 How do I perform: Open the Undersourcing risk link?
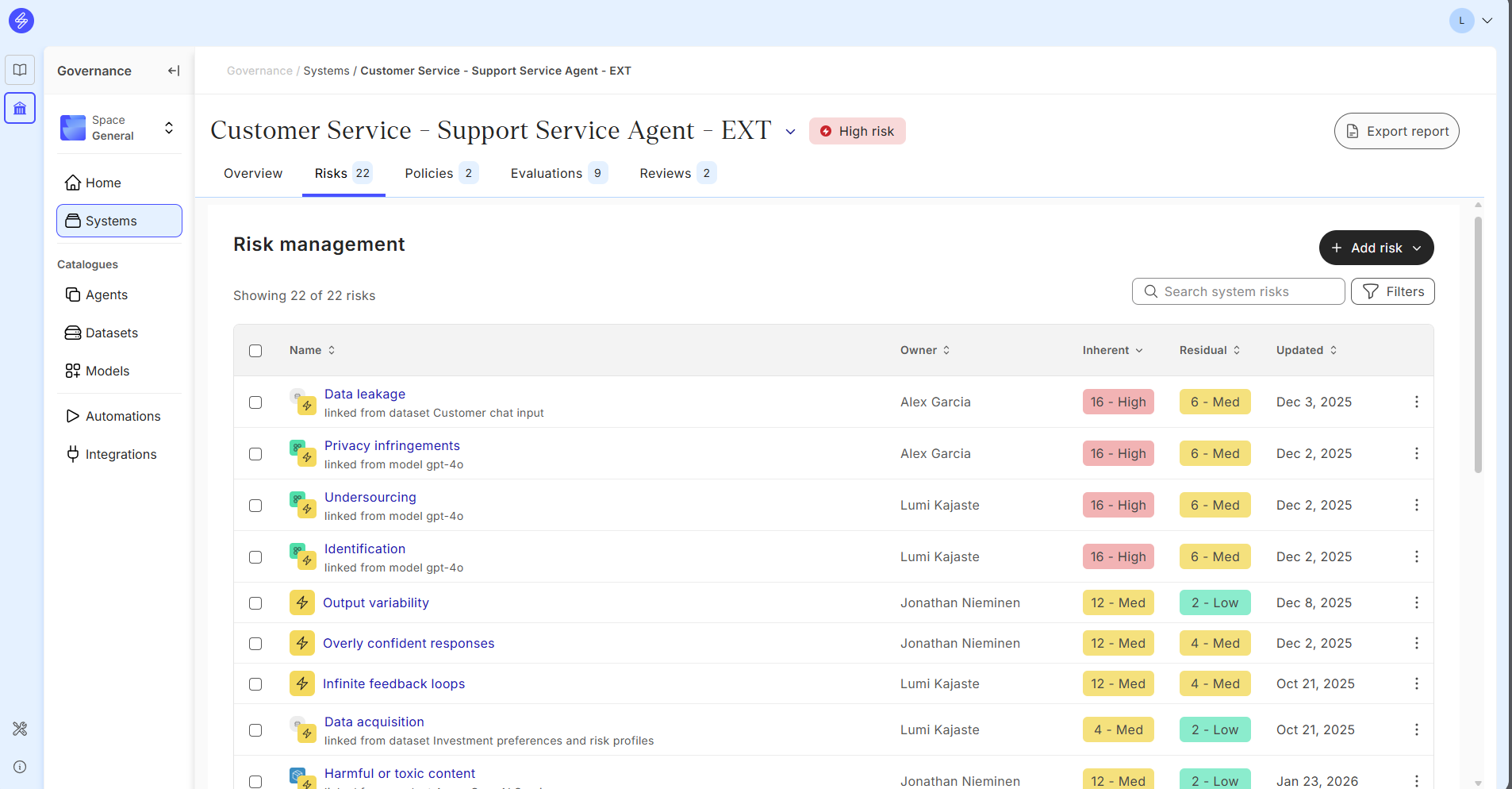pyautogui.click(x=370, y=497)
